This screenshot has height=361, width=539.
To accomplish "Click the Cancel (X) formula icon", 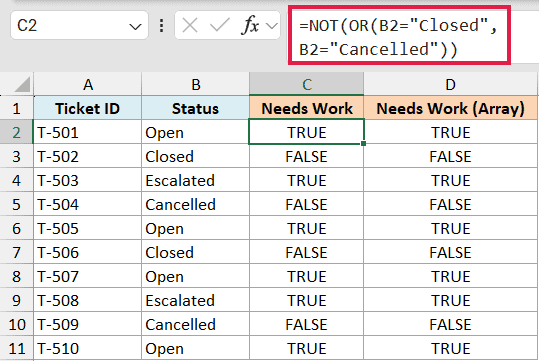I will point(190,25).
